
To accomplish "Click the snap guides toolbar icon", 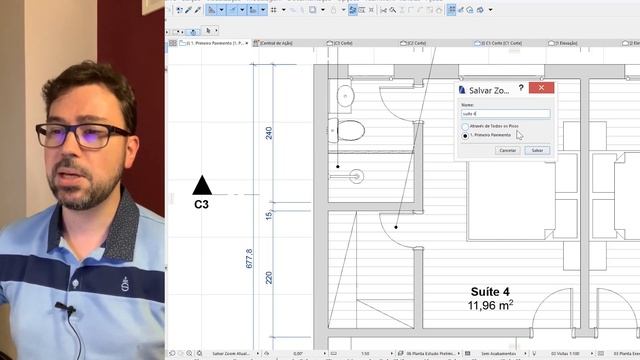I will click(232, 10).
